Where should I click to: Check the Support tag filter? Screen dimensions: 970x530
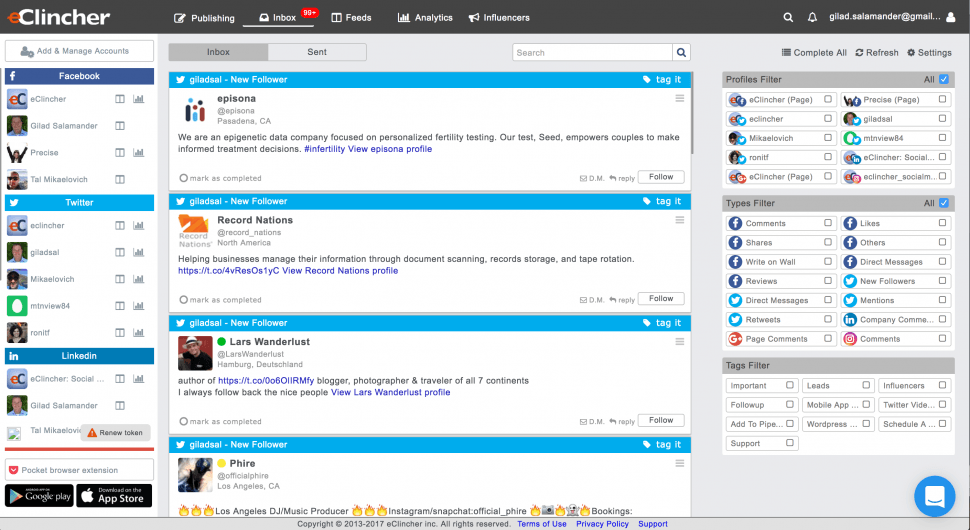(789, 443)
